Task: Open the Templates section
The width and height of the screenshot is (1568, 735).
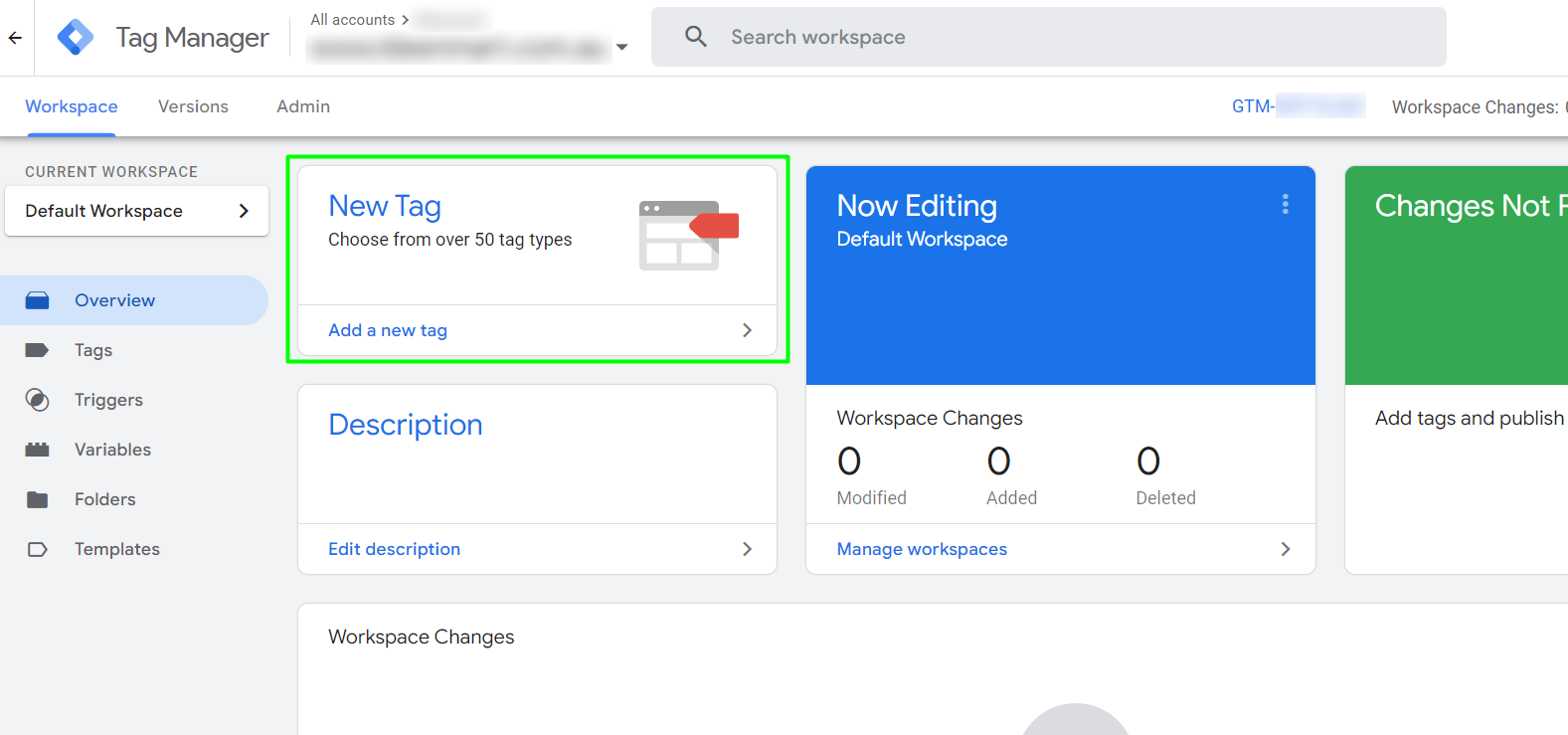Action: (116, 549)
